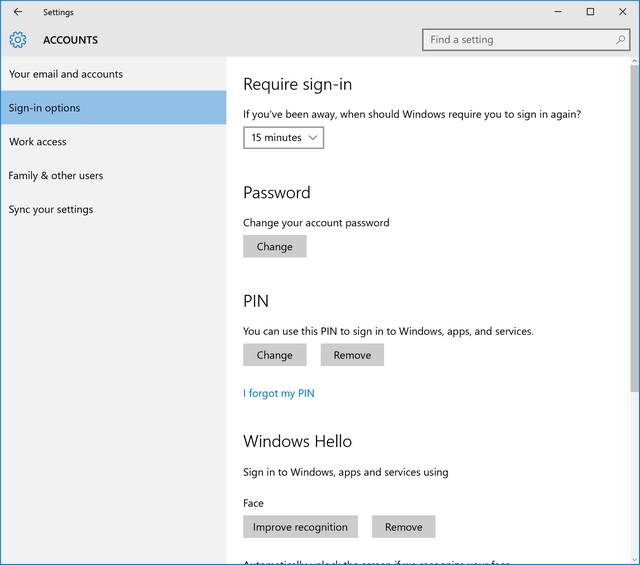Select Sign-in options in sidebar
Screen dimensions: 640x565
pyautogui.click(x=113, y=108)
